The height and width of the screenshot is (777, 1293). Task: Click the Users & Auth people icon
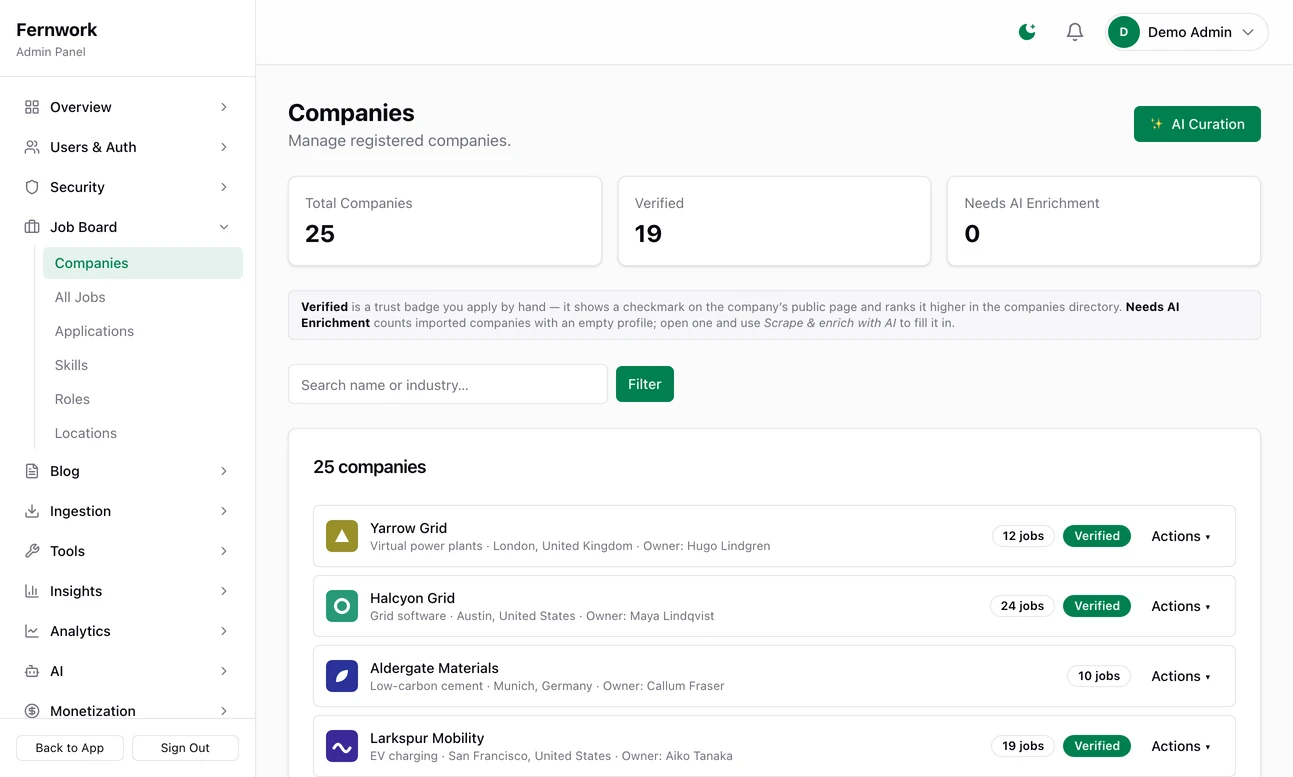click(32, 147)
